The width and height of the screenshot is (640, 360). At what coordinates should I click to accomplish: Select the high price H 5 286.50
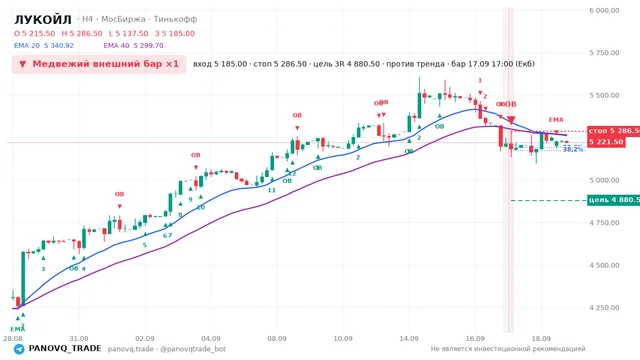(82, 33)
